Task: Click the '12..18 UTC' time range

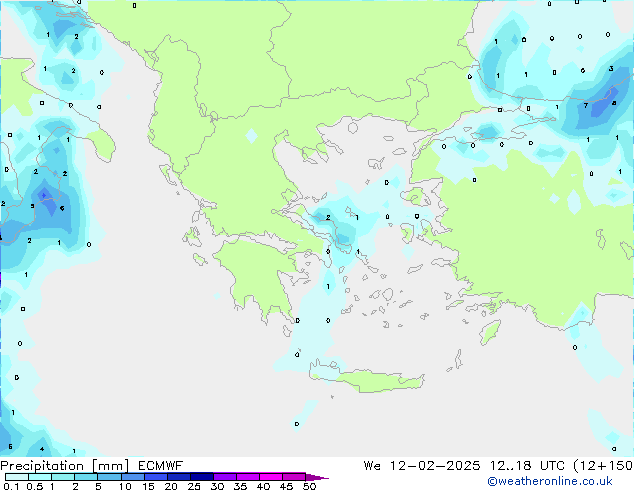Action: click(x=527, y=466)
